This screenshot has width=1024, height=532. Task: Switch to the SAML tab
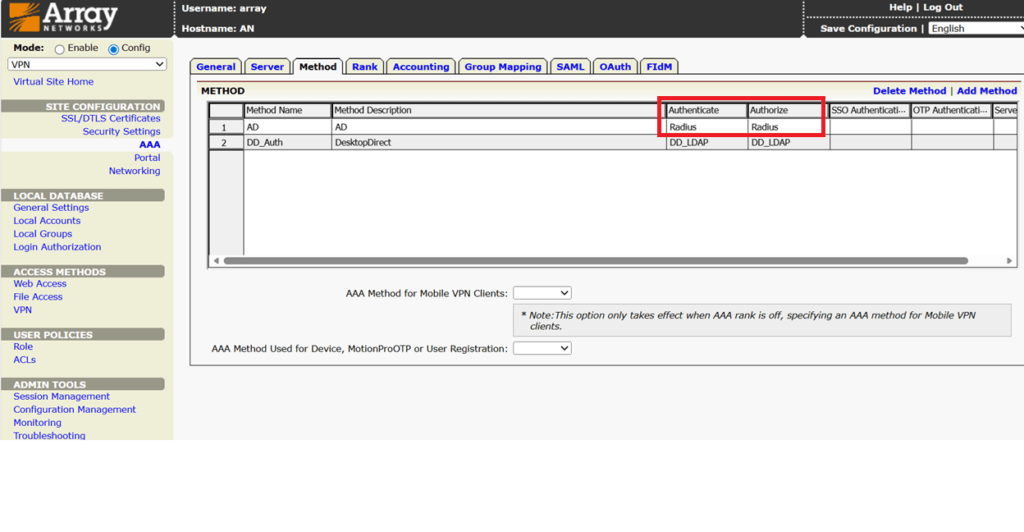(x=570, y=67)
